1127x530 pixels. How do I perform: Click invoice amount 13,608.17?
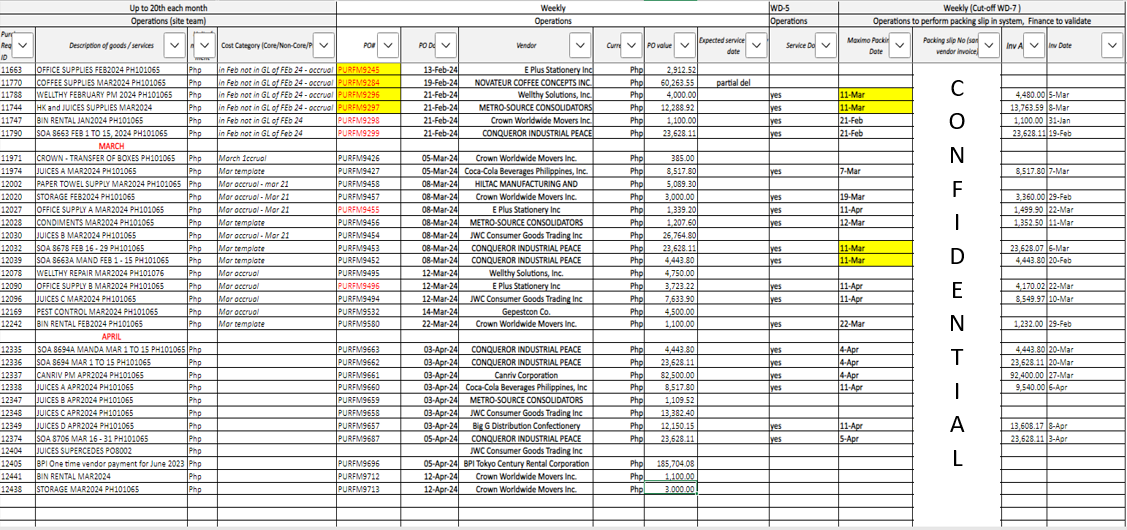coord(1024,426)
